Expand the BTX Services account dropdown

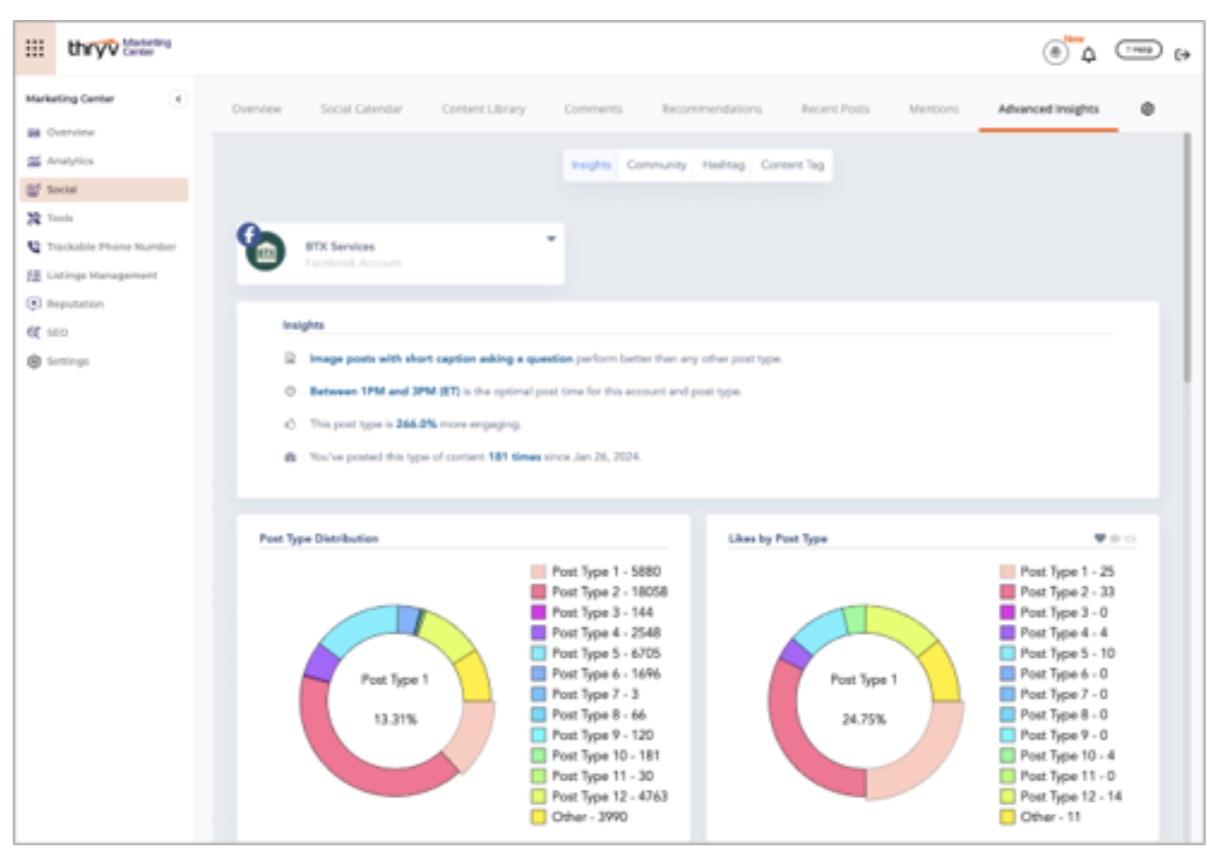(550, 240)
